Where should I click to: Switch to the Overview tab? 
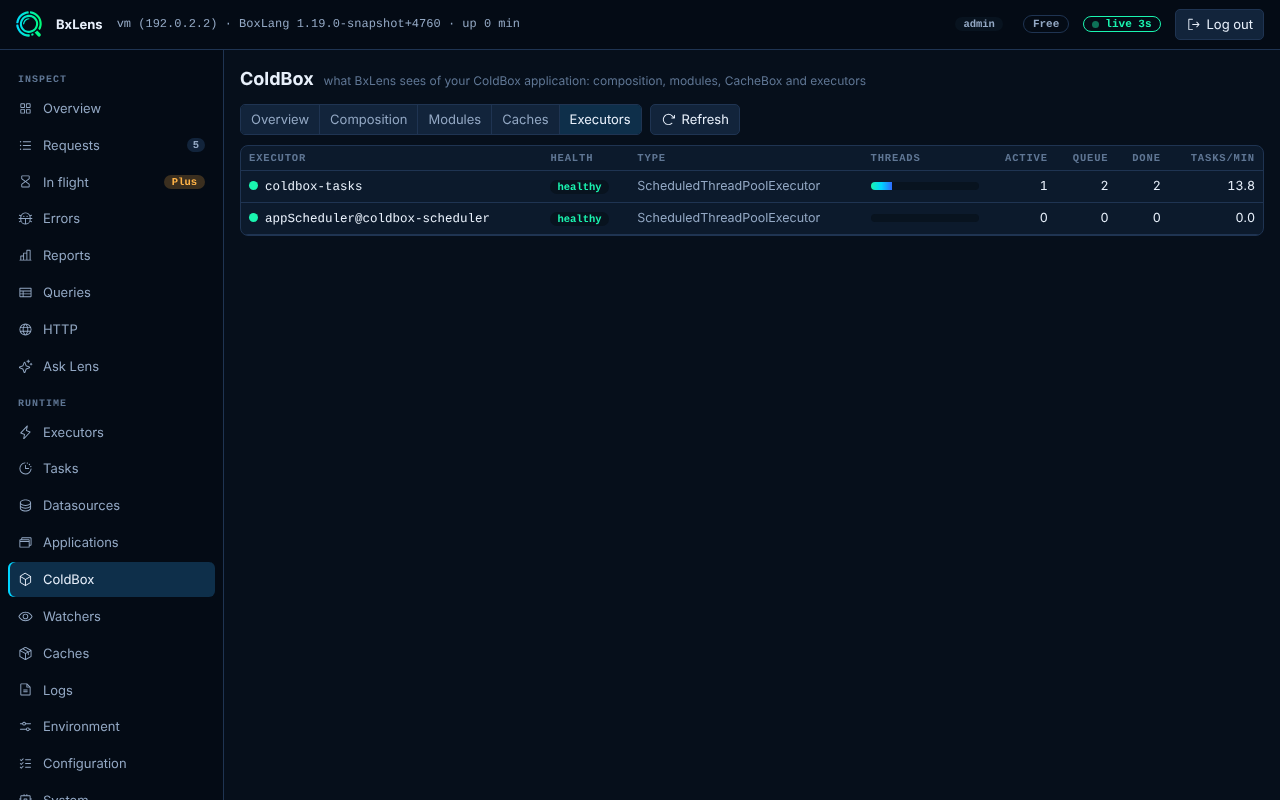click(x=280, y=119)
